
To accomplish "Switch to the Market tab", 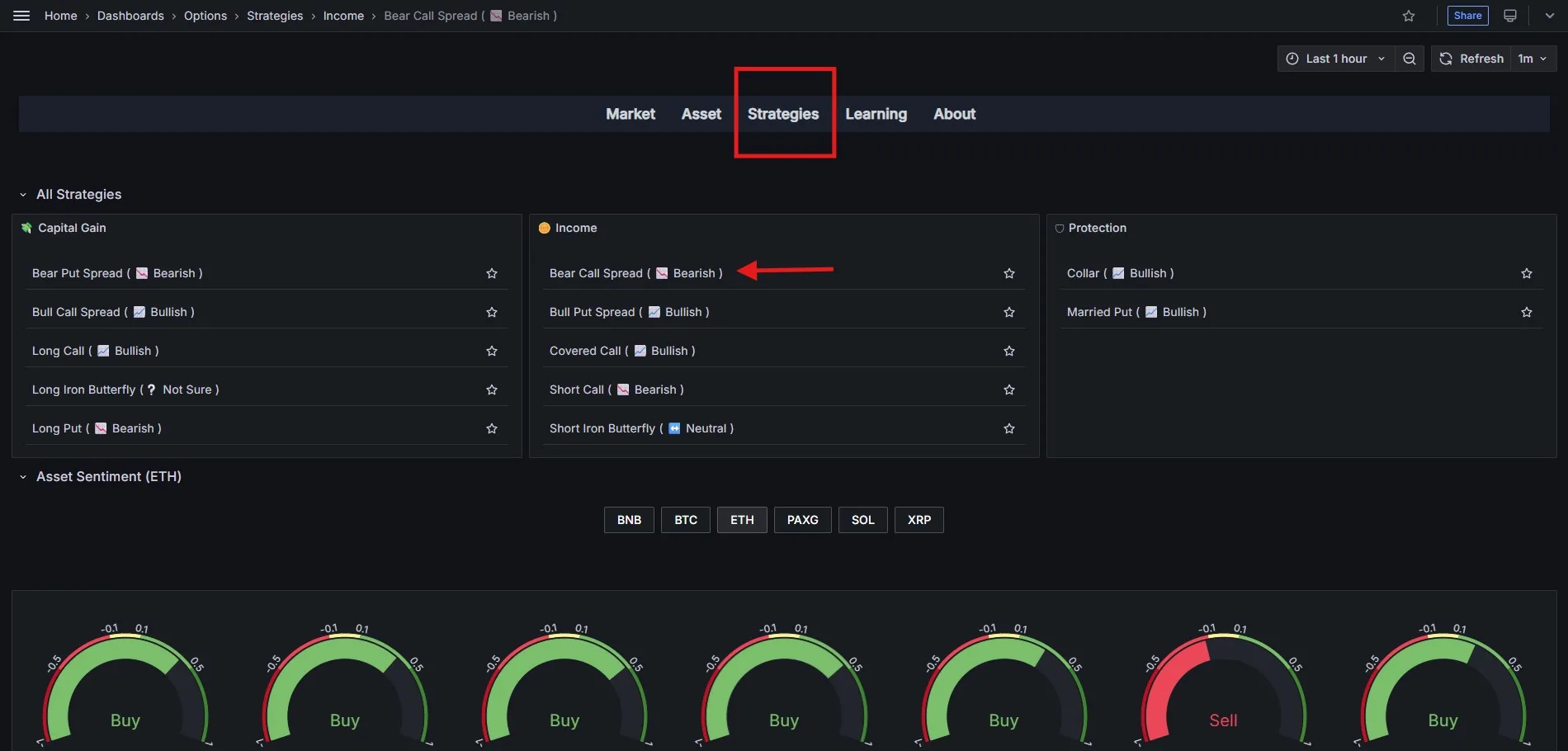I will [630, 114].
